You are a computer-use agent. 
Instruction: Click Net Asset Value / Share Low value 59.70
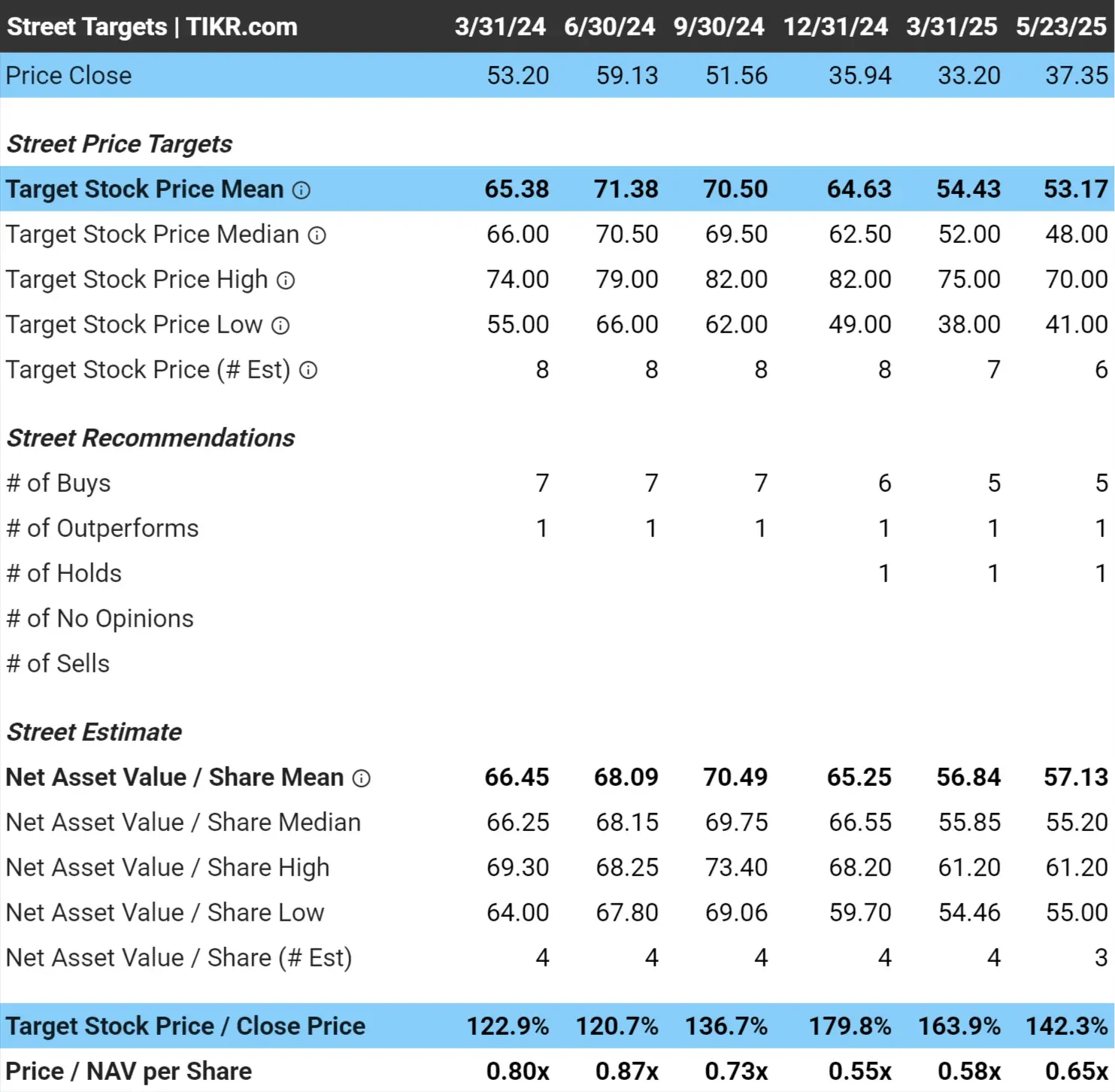(x=860, y=912)
